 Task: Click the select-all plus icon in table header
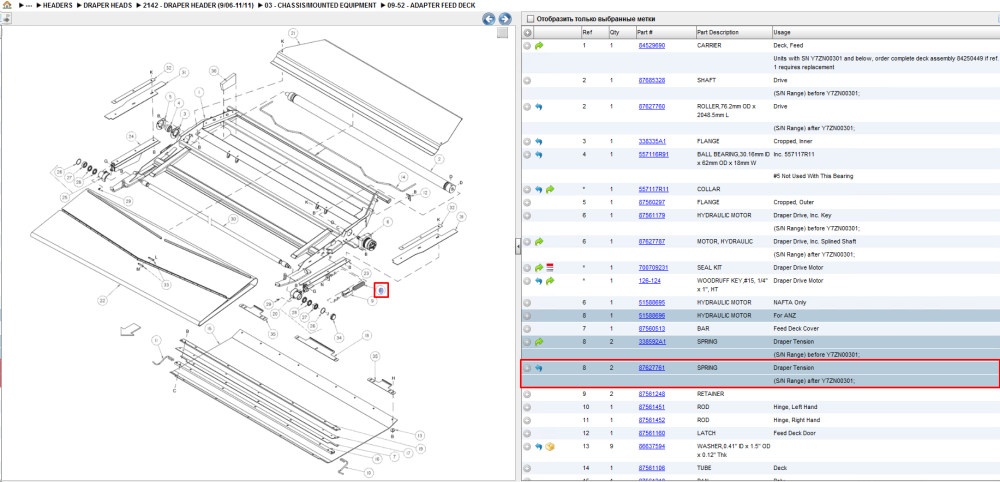click(x=527, y=33)
